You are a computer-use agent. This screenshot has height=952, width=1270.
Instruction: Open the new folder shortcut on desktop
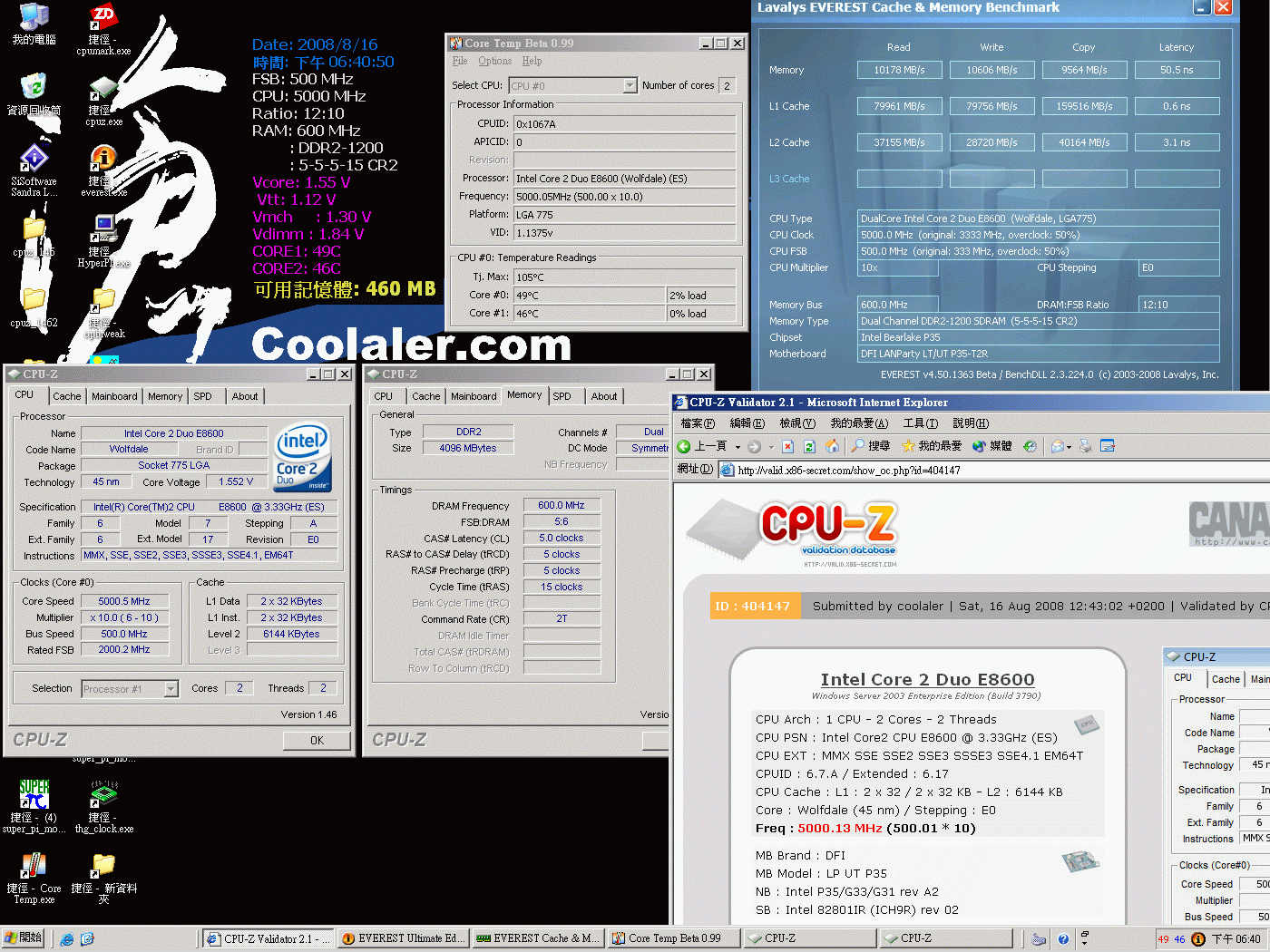coord(103,877)
